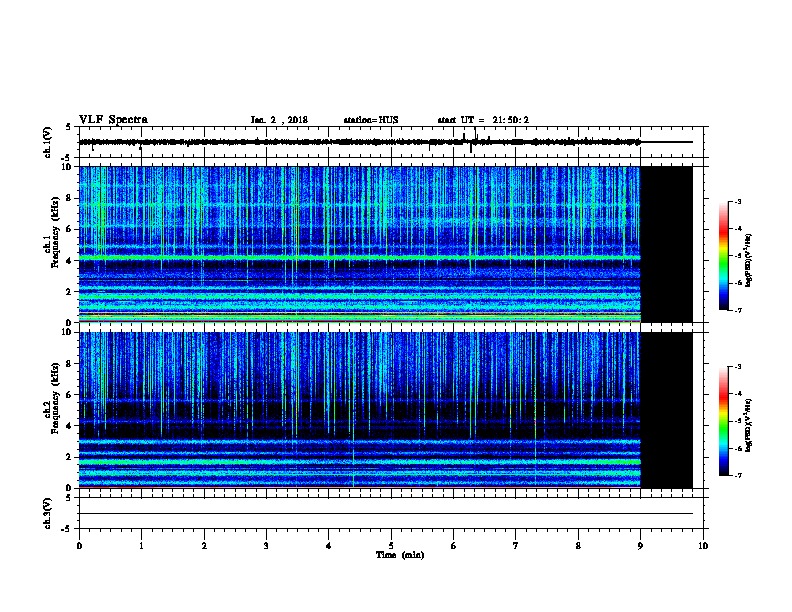
Task: Click the "station=HUS" header label
Action: pos(371,120)
